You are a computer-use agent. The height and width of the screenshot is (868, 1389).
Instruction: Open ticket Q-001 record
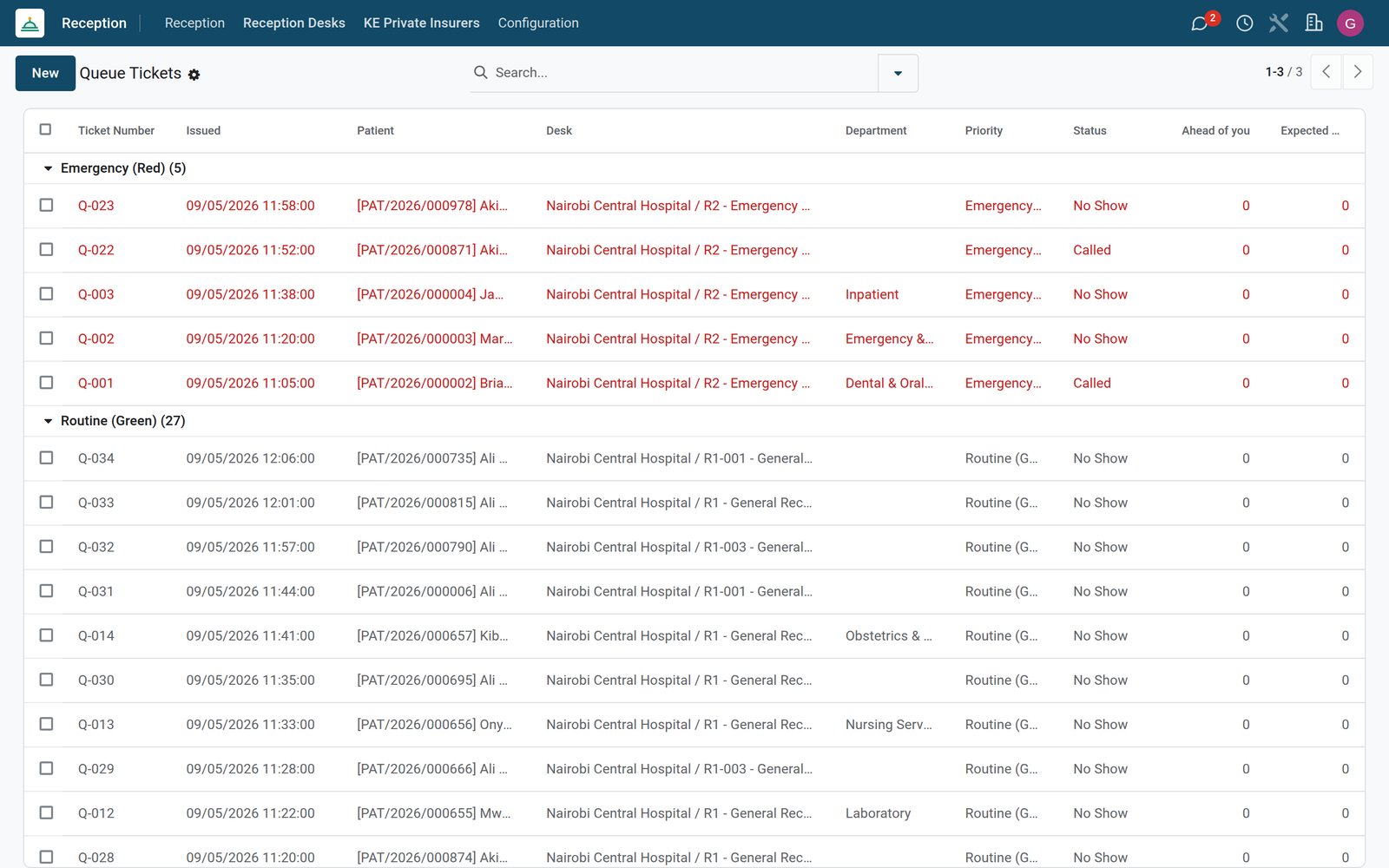pos(95,383)
